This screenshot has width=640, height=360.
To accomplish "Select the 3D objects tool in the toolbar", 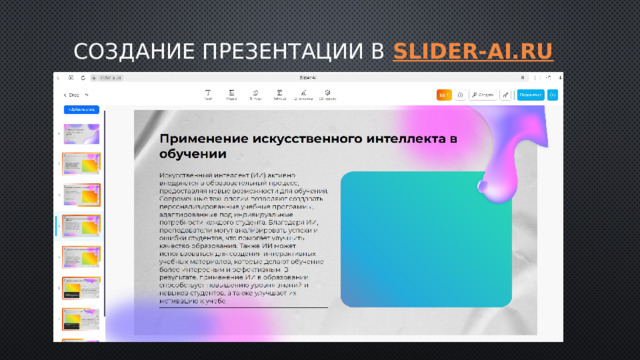I will point(327,95).
